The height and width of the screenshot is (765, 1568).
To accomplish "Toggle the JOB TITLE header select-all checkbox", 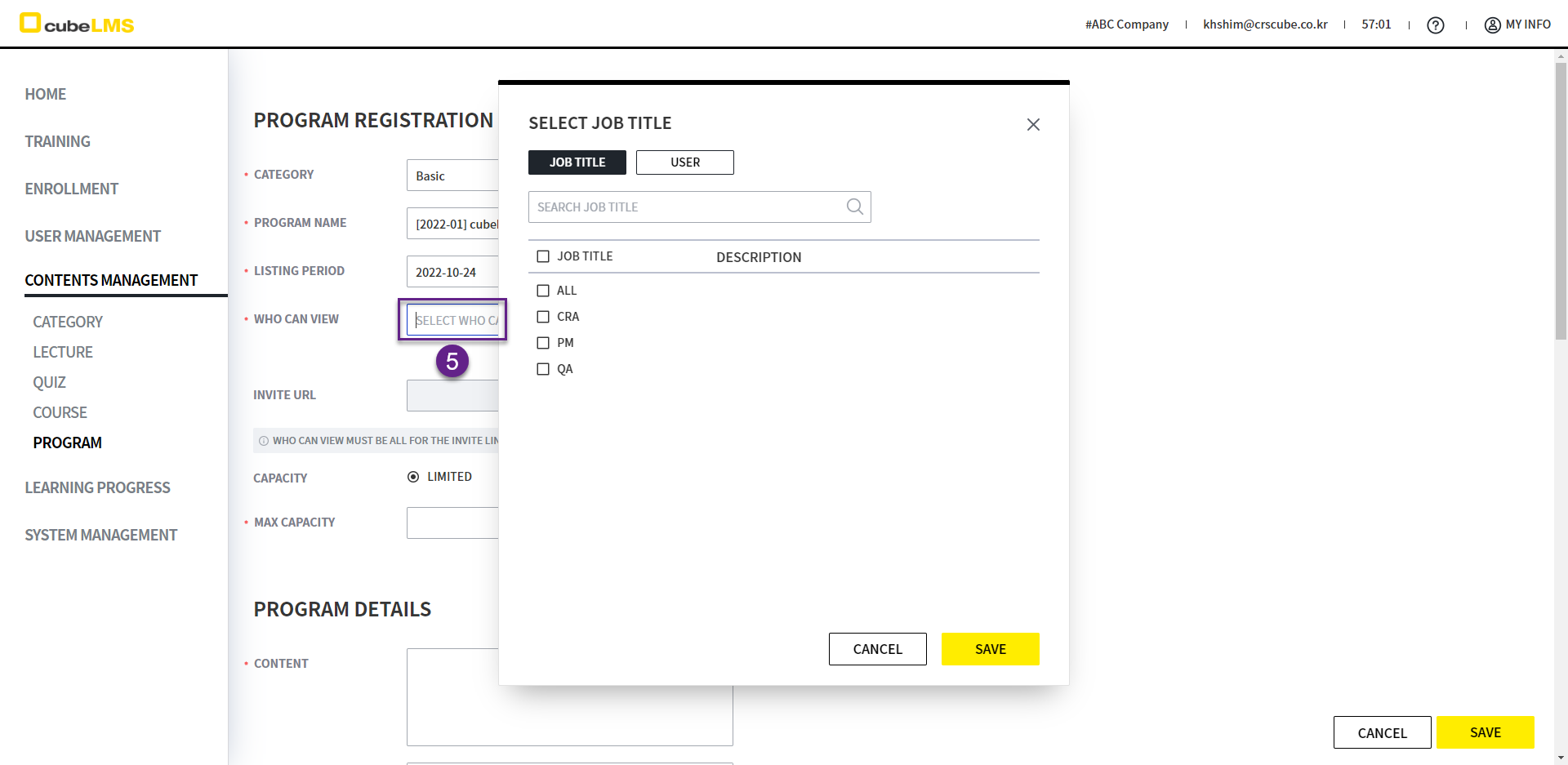I will [x=543, y=256].
